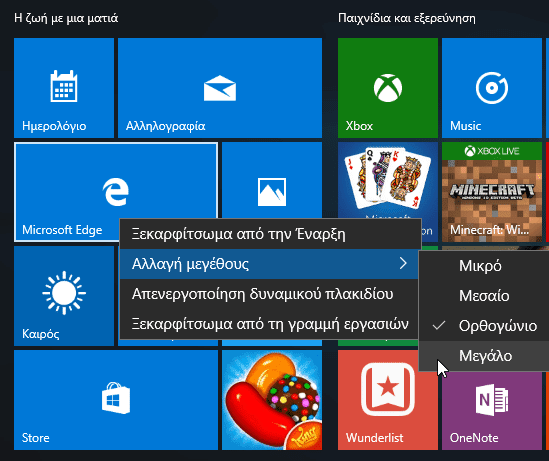Open the Music tile

coord(492,88)
